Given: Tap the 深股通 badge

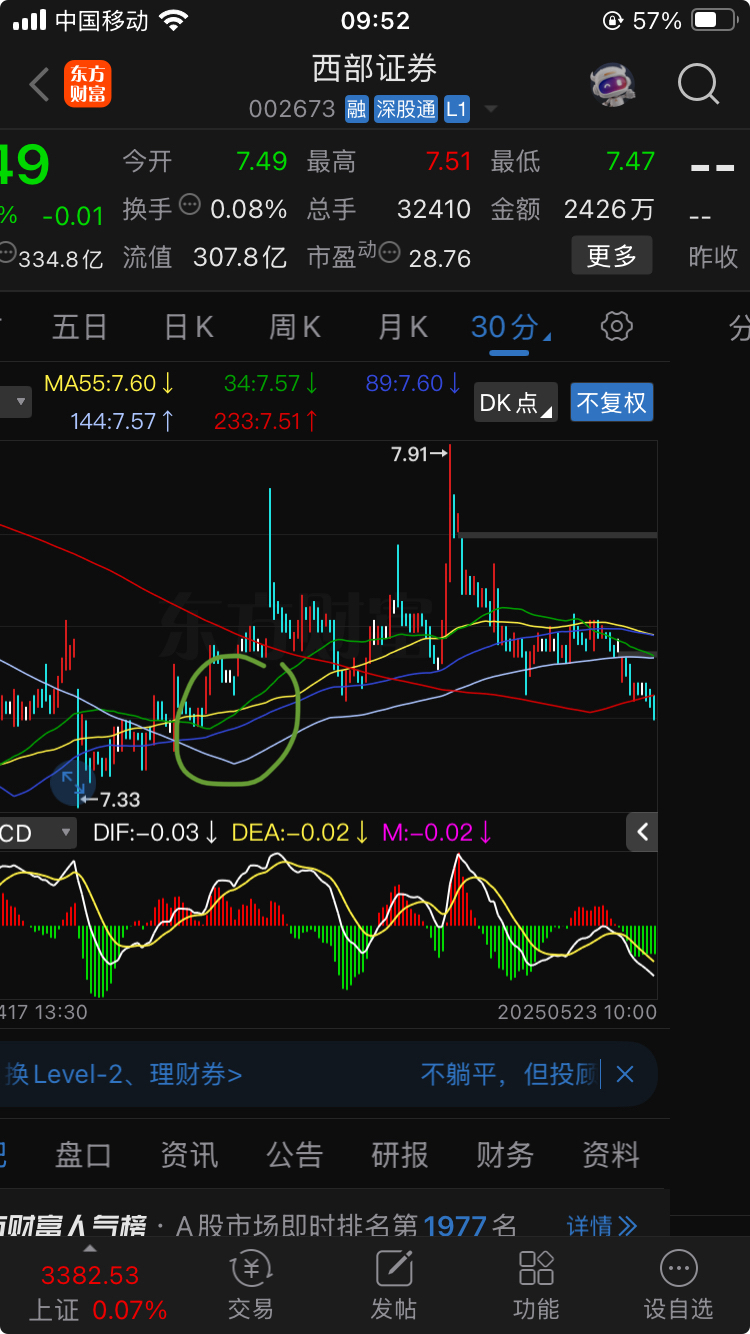Looking at the screenshot, I should 406,109.
